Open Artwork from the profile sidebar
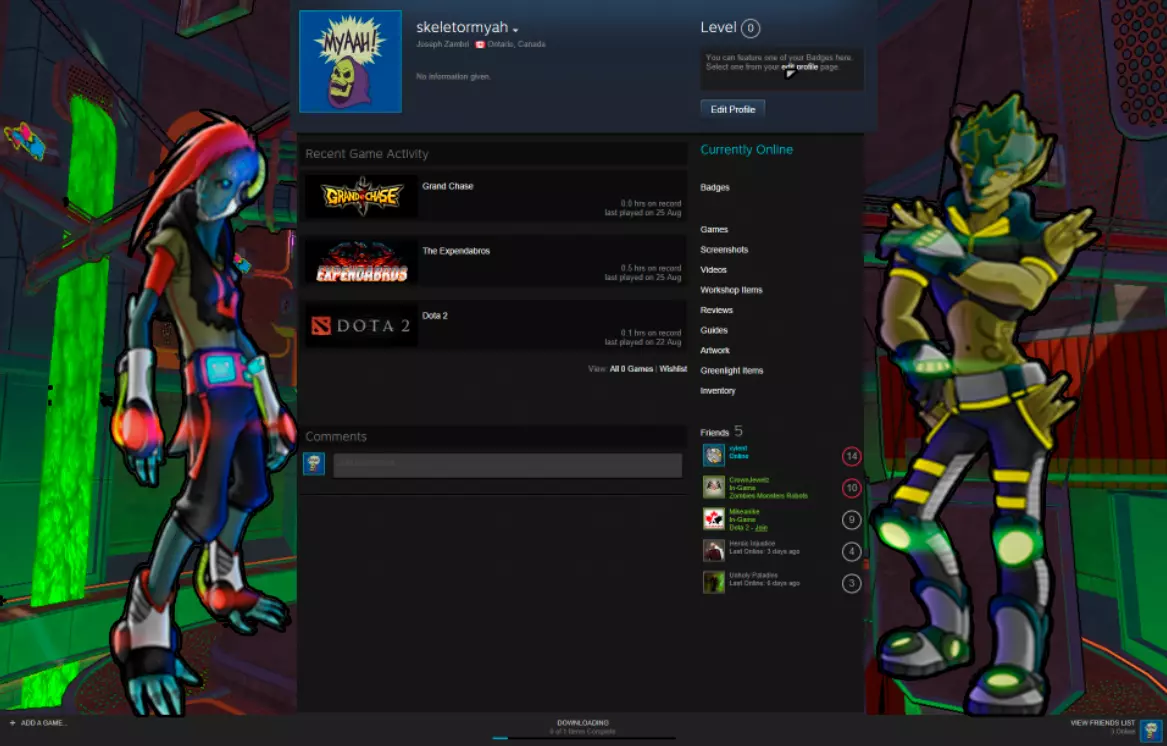1167x746 pixels. coord(714,350)
